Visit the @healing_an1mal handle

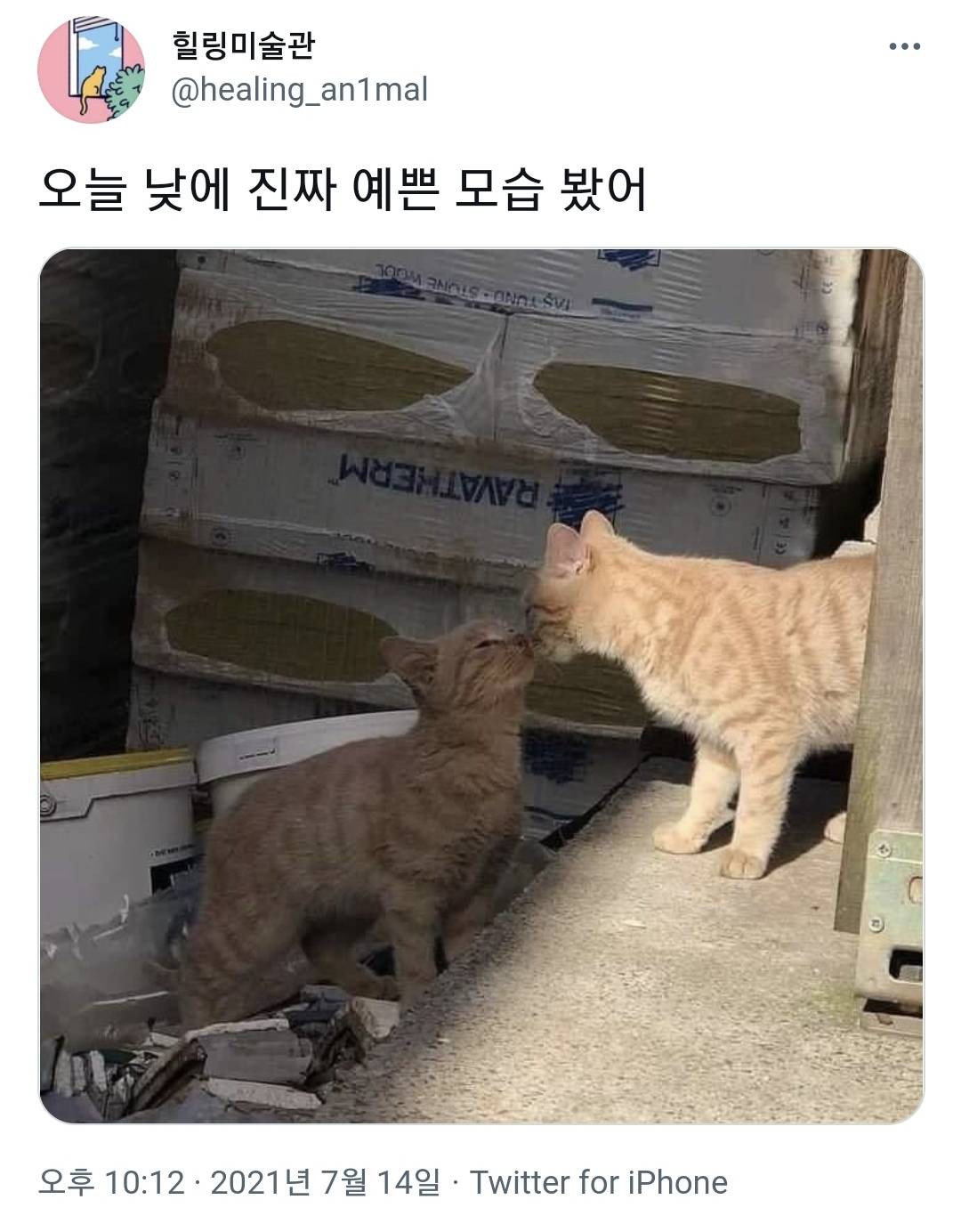[299, 90]
